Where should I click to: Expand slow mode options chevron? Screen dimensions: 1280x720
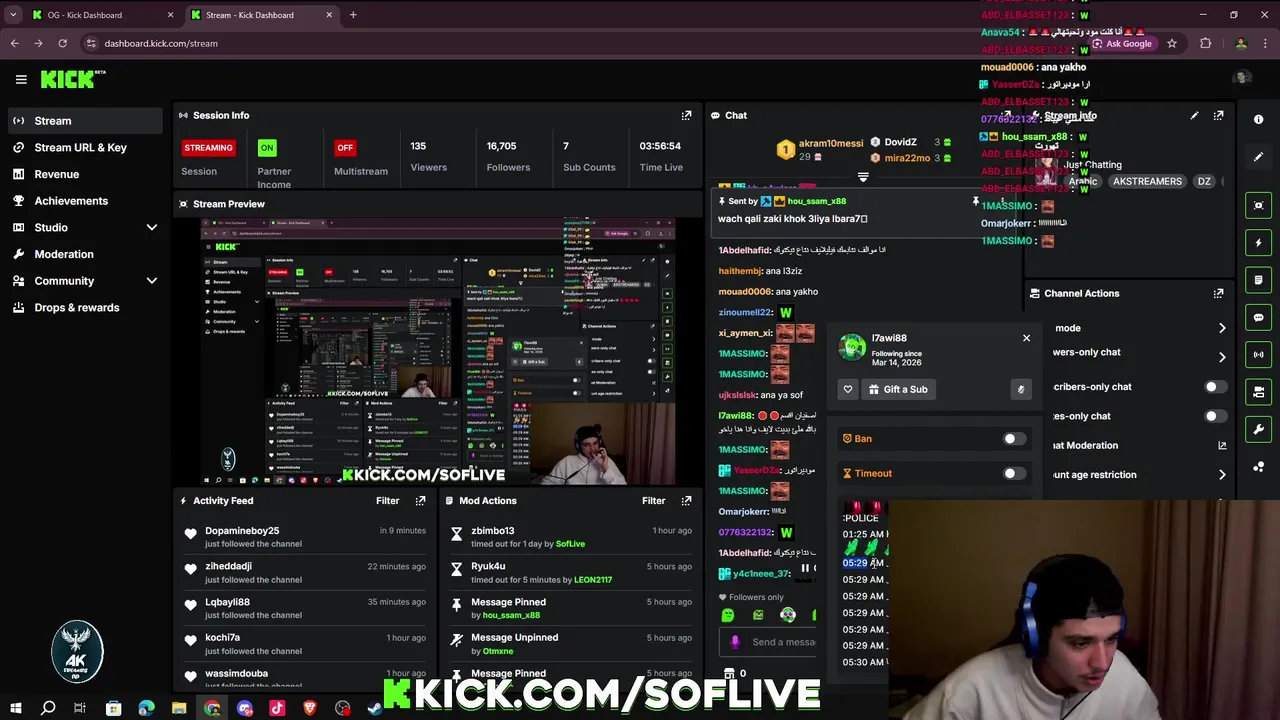click(x=1222, y=328)
